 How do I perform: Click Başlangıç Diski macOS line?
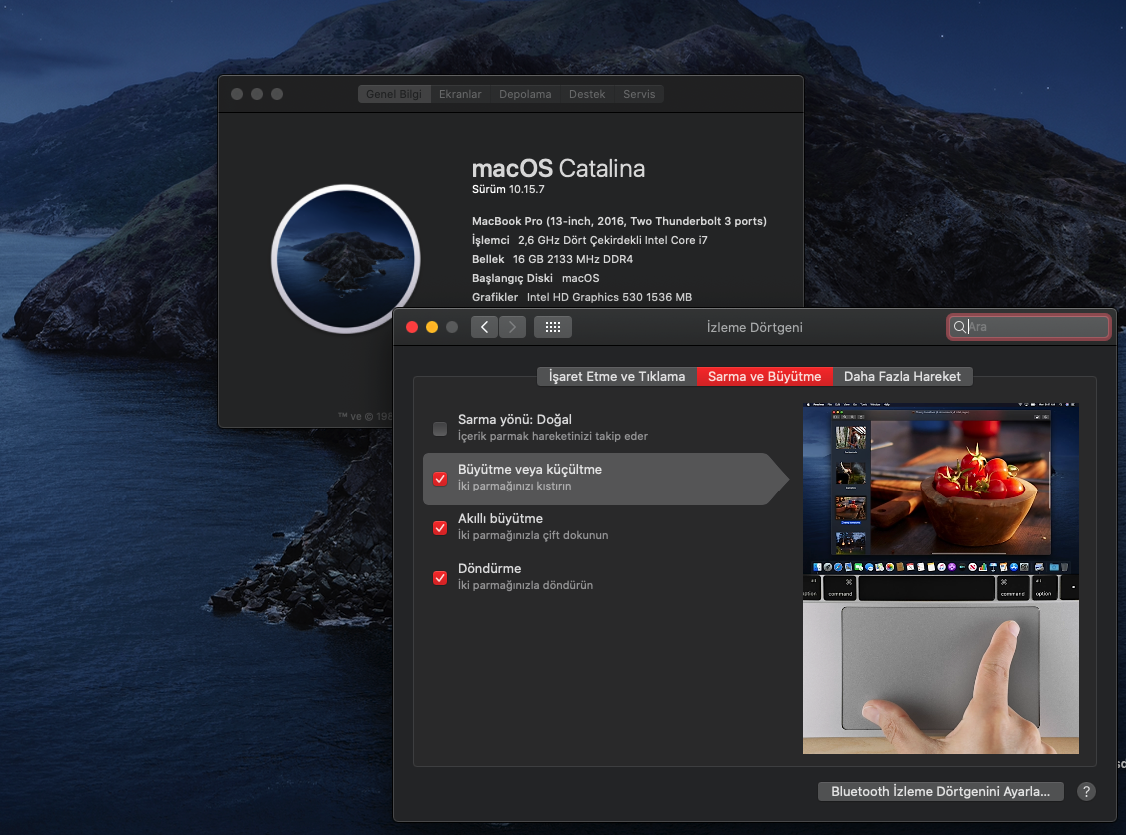pos(536,279)
